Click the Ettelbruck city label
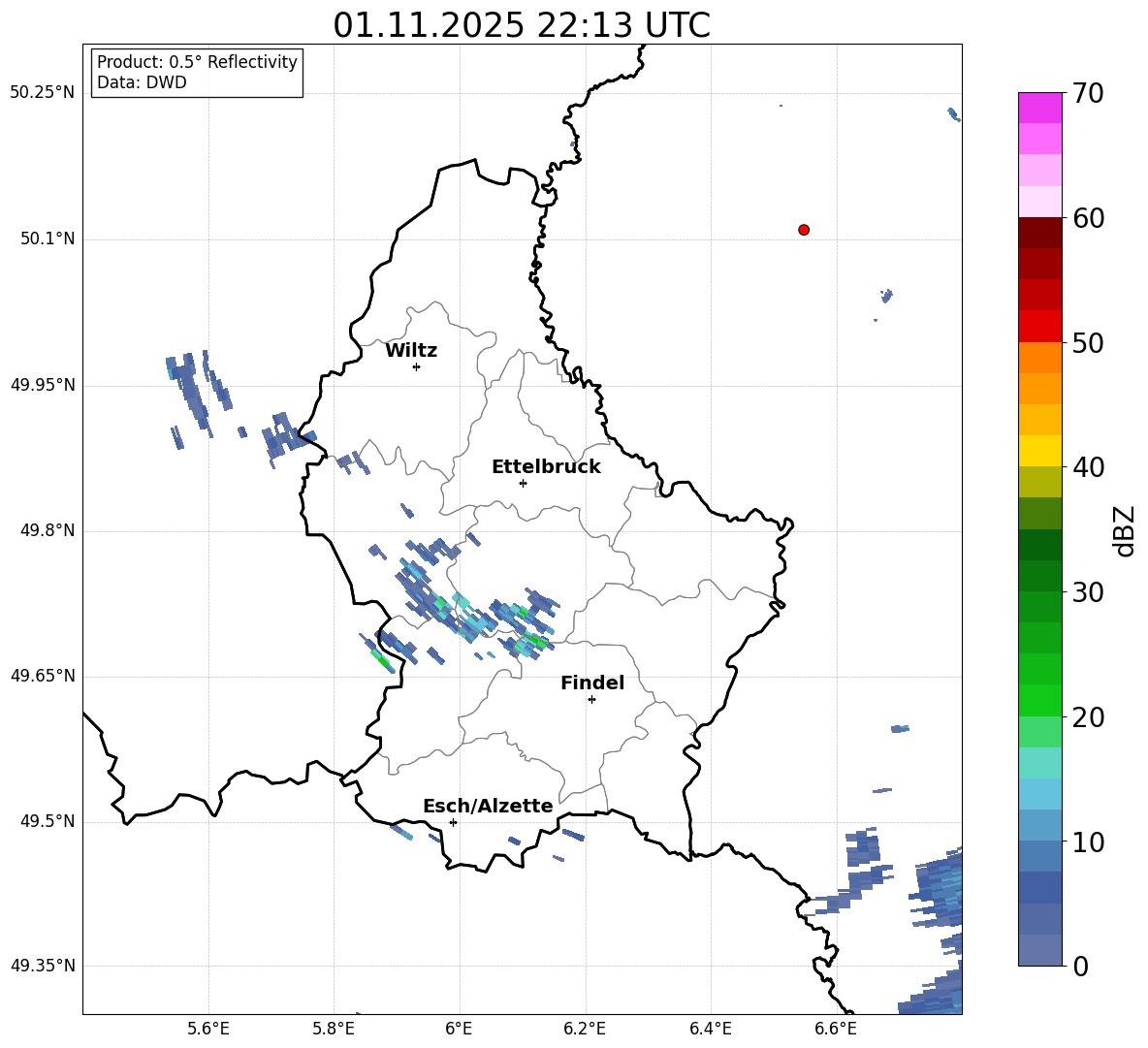The height and width of the screenshot is (1048, 1148). click(x=546, y=467)
